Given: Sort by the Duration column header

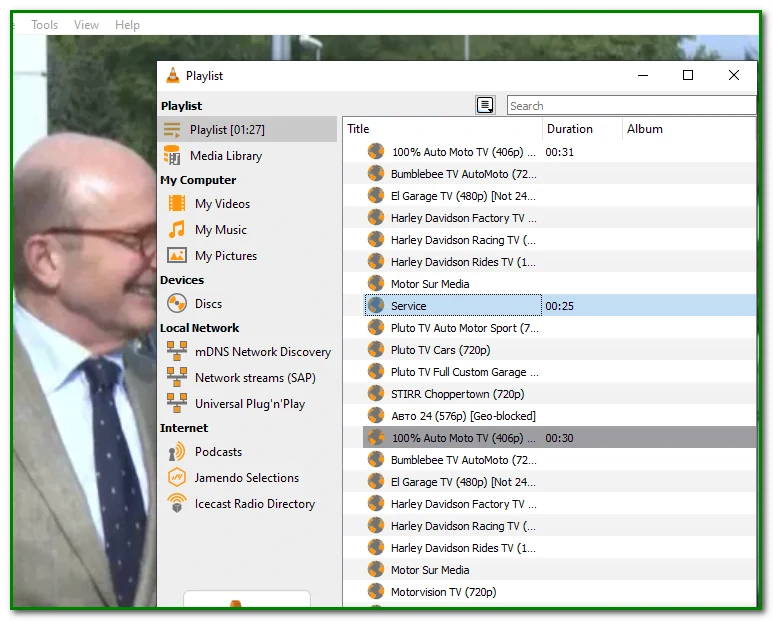Looking at the screenshot, I should click(x=582, y=129).
